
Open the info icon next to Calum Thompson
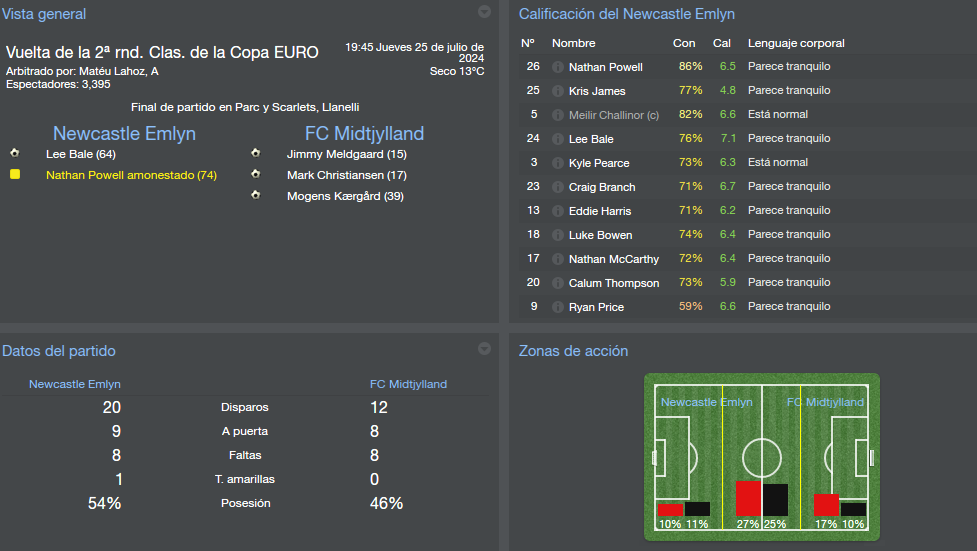click(558, 283)
